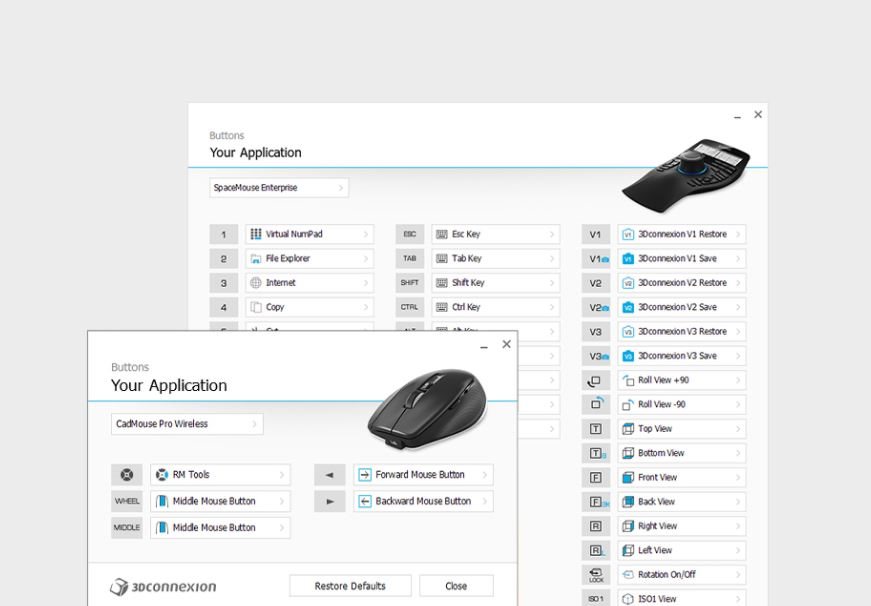The image size is (871, 606).
Task: Click the Virtual NumPad grid icon
Action: tap(256, 234)
